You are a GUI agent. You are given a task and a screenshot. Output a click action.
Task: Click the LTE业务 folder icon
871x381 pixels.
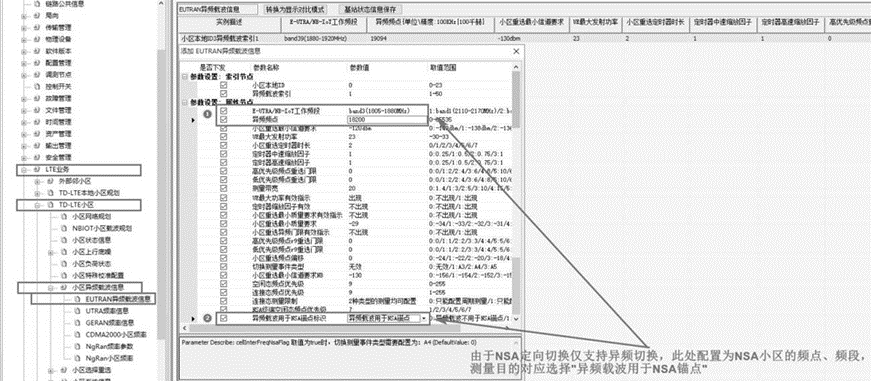[x=36, y=169]
